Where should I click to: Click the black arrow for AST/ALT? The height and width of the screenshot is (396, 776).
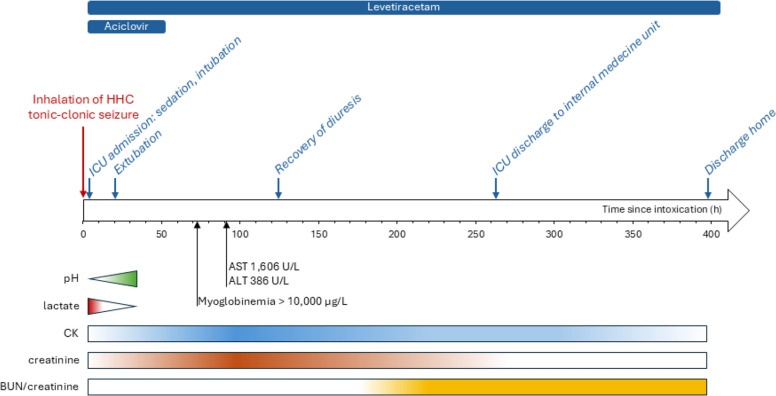coord(227,254)
